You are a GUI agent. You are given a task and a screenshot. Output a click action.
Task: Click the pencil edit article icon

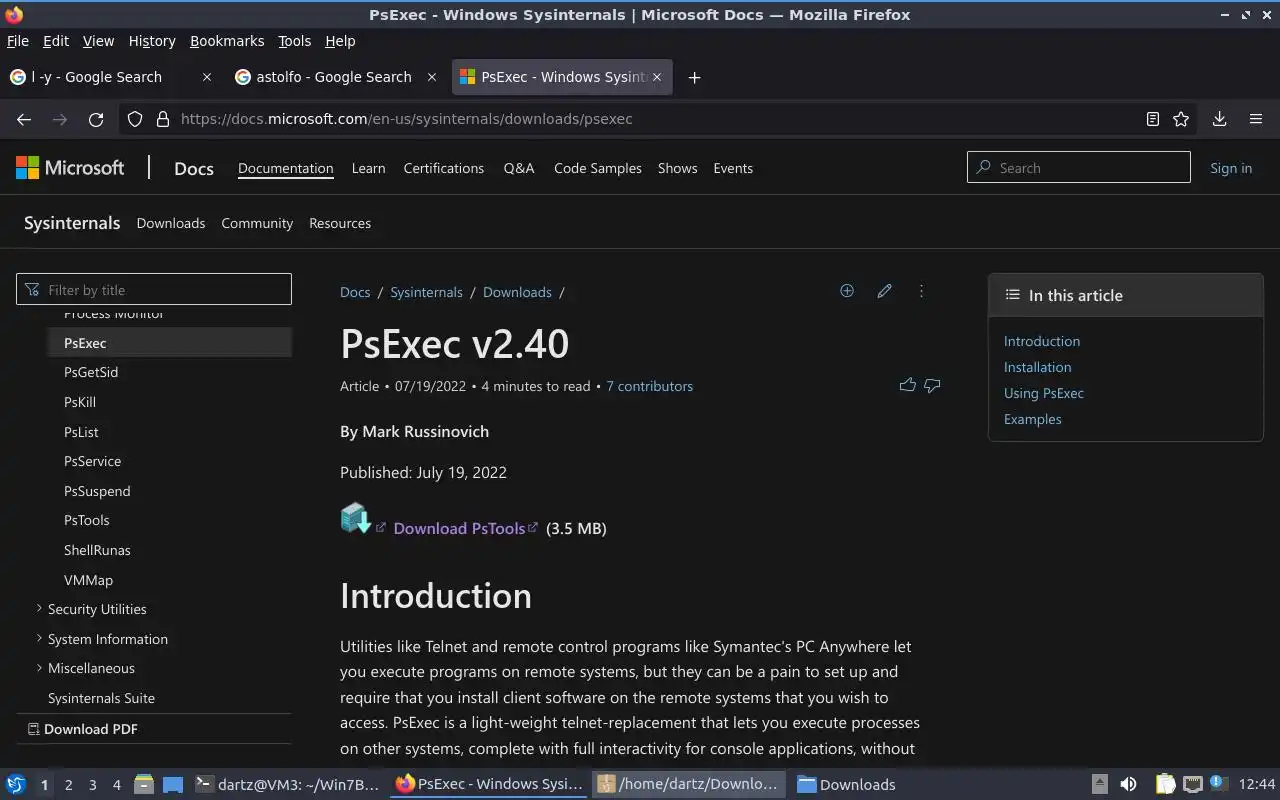click(884, 291)
